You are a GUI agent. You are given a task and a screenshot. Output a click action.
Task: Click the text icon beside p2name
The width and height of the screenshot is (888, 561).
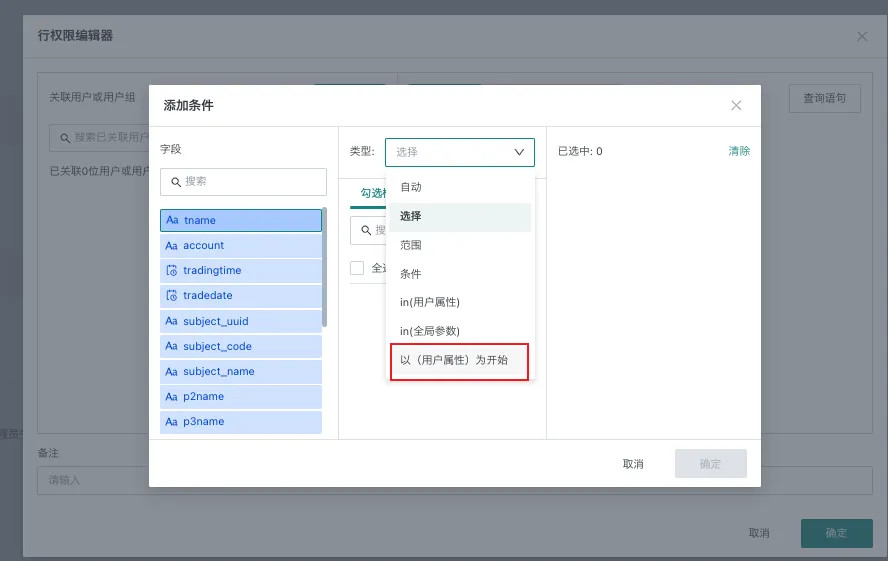(x=171, y=396)
